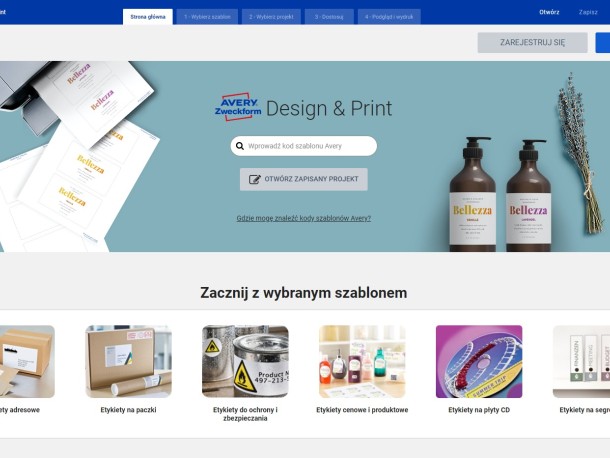Select the Etykiety adresowe thumbnail
Viewport: 610px width, 458px height.
26,361
